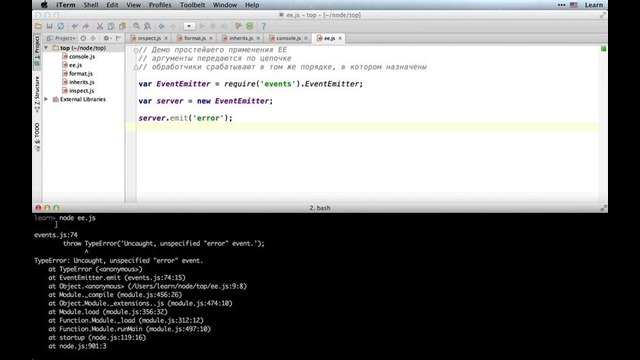Screen dimensions: 640x360
Task: Click the Learn user menu
Action: pos(594,5)
